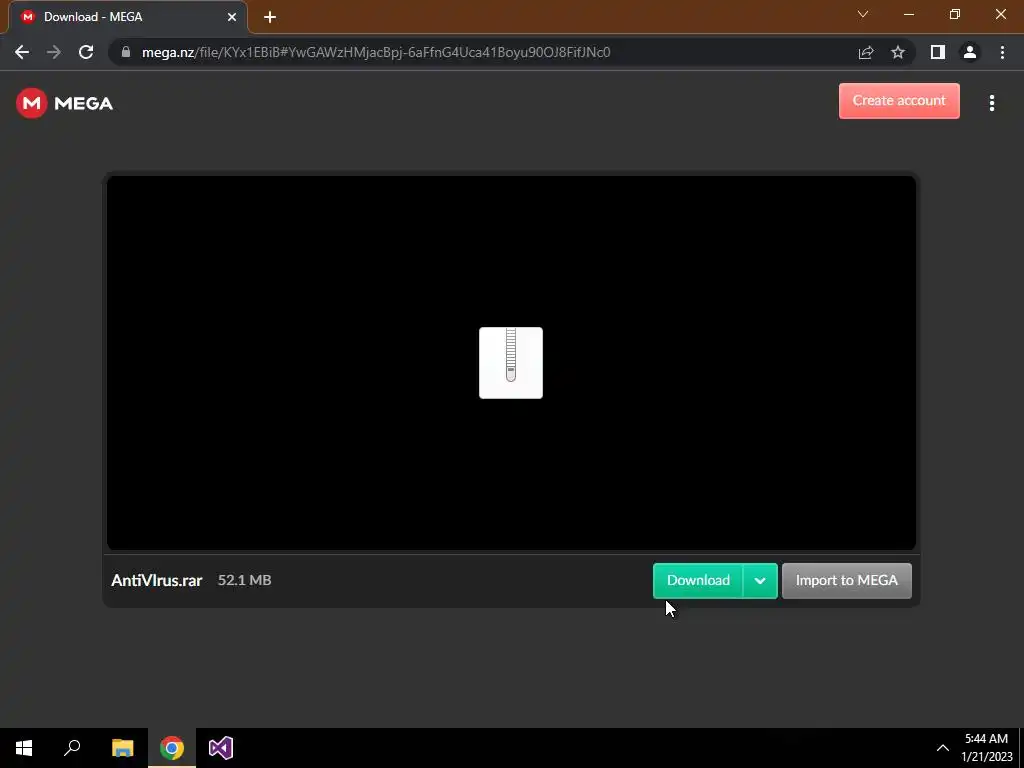Open the Chrome profile avatar icon
1024x768 pixels.
pos(970,52)
